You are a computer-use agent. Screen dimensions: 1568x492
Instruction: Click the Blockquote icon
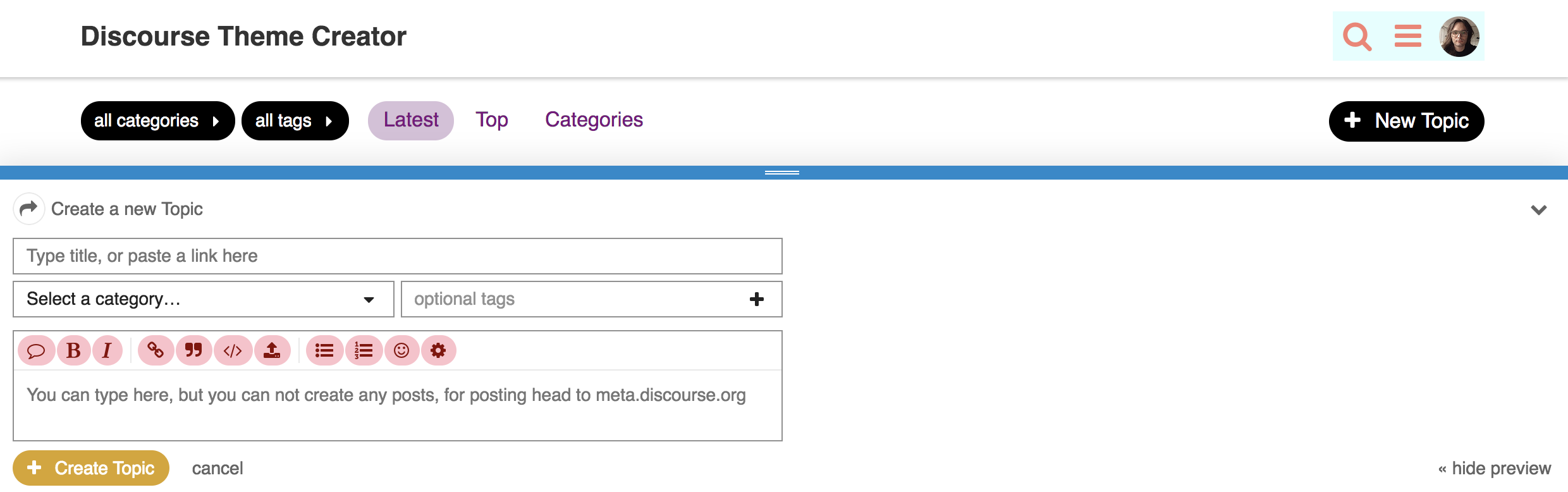193,350
